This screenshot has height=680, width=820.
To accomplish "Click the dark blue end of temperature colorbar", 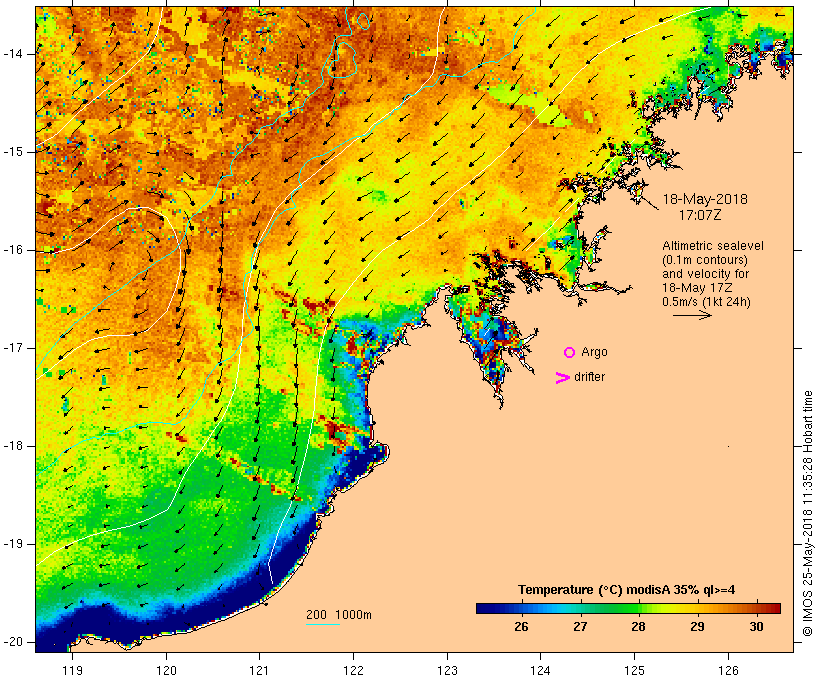I will coord(484,608).
